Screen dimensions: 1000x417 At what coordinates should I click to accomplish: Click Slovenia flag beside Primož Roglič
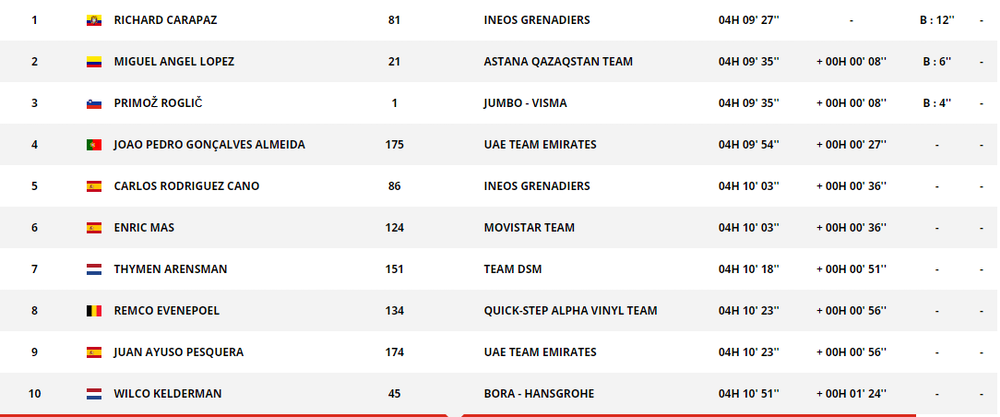click(94, 103)
